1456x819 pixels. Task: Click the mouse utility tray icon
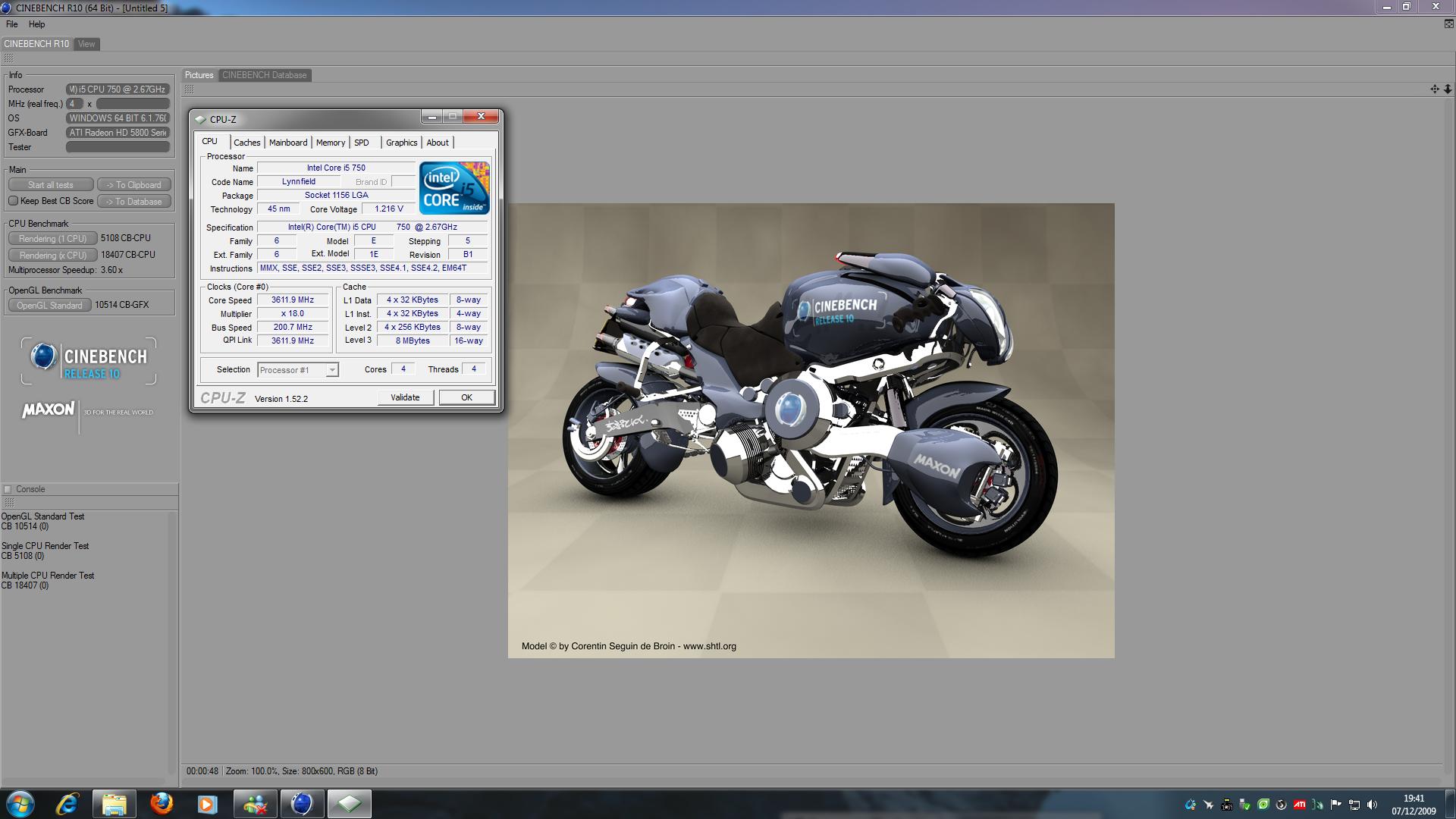click(1318, 805)
